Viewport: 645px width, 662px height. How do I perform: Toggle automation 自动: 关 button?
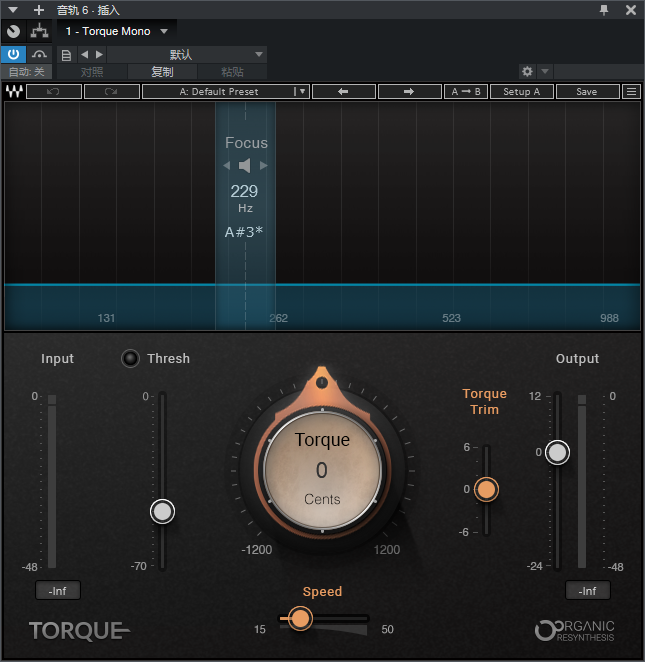tap(27, 72)
